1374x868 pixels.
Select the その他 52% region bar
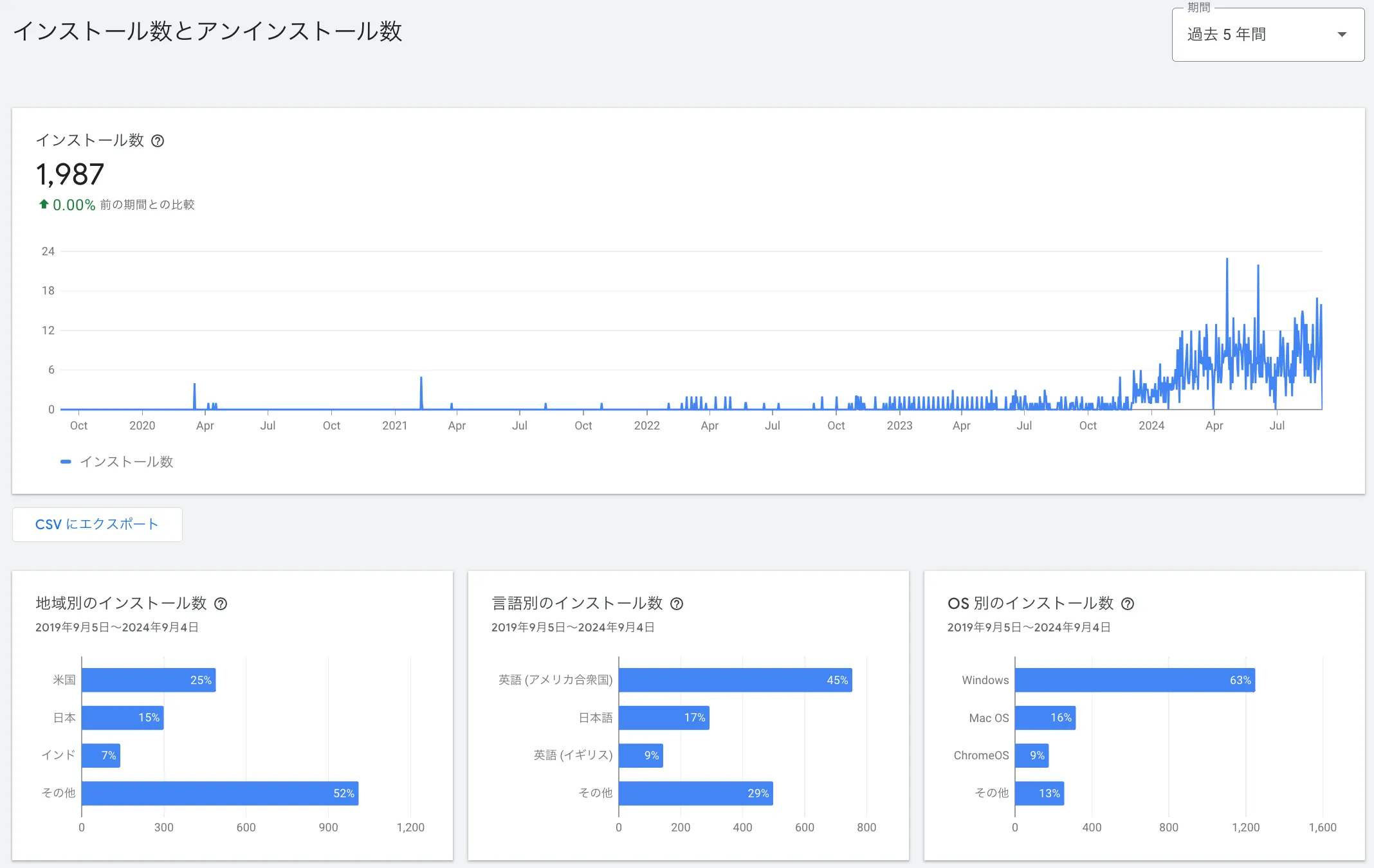point(220,793)
